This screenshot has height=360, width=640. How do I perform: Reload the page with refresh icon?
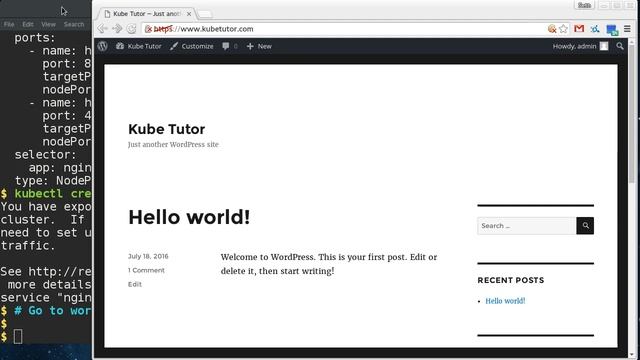point(131,29)
